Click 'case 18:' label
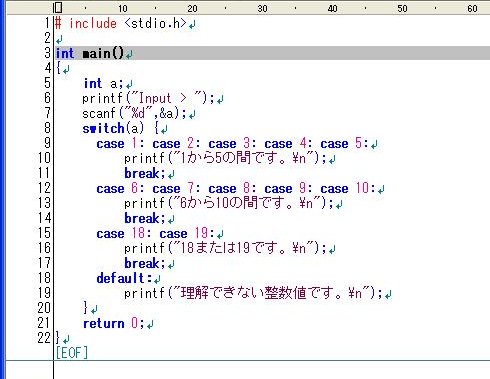The width and height of the screenshot is (490, 379). coord(121,233)
